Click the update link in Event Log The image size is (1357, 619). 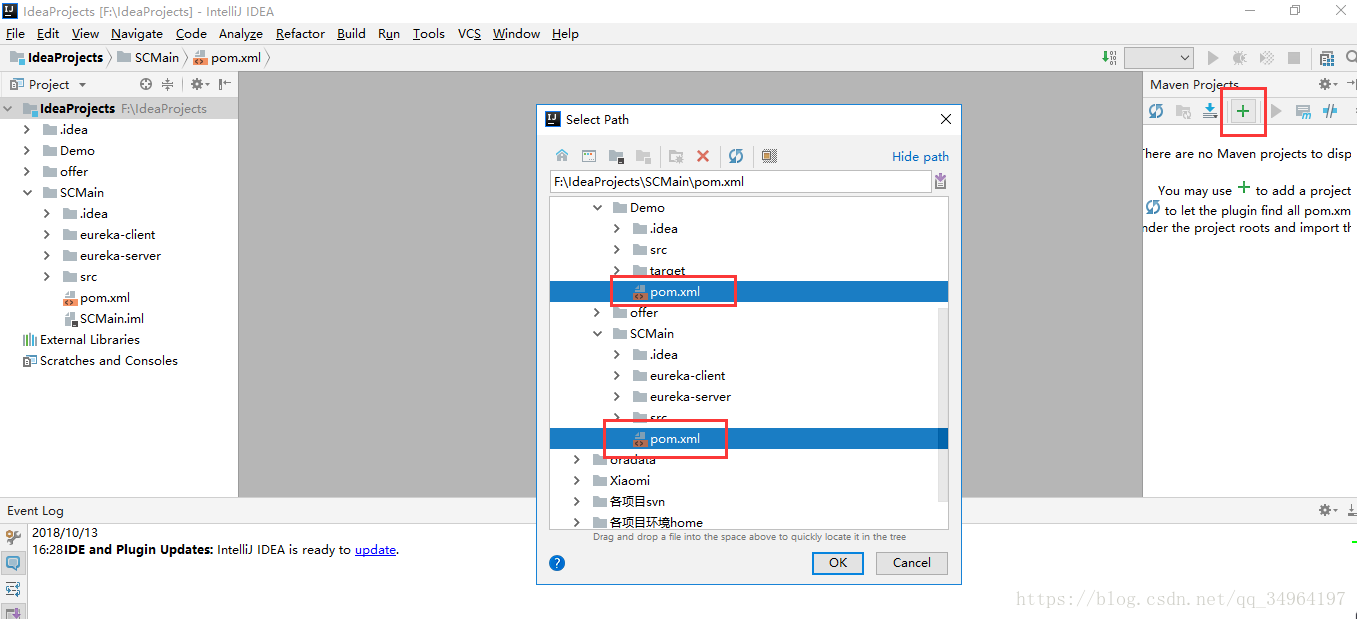click(x=375, y=549)
